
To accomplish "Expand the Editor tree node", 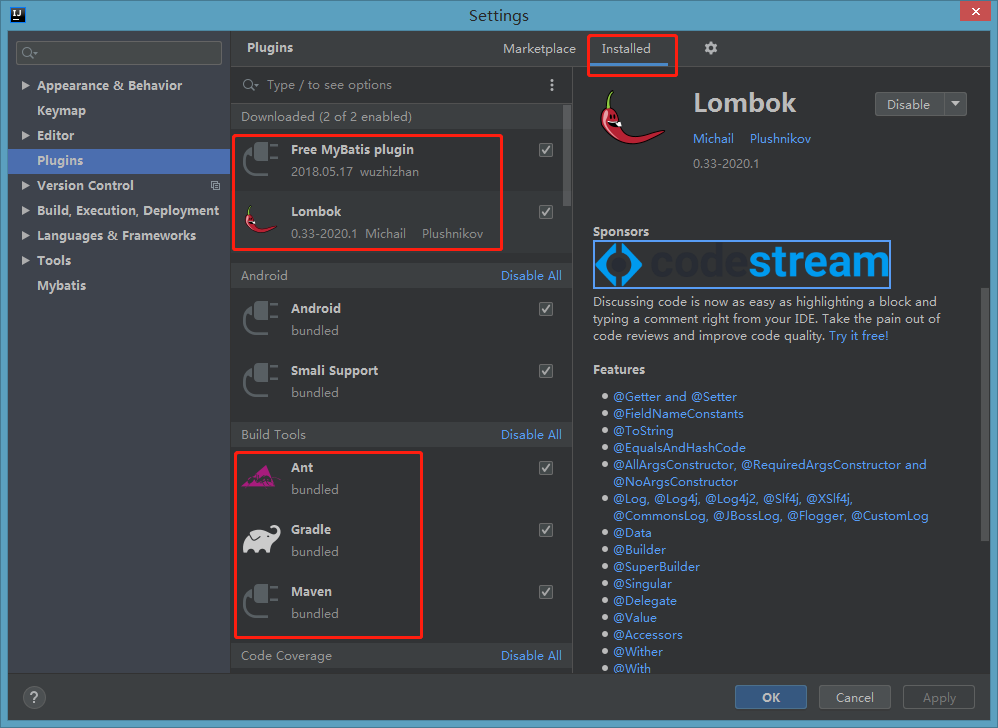I will [x=25, y=135].
